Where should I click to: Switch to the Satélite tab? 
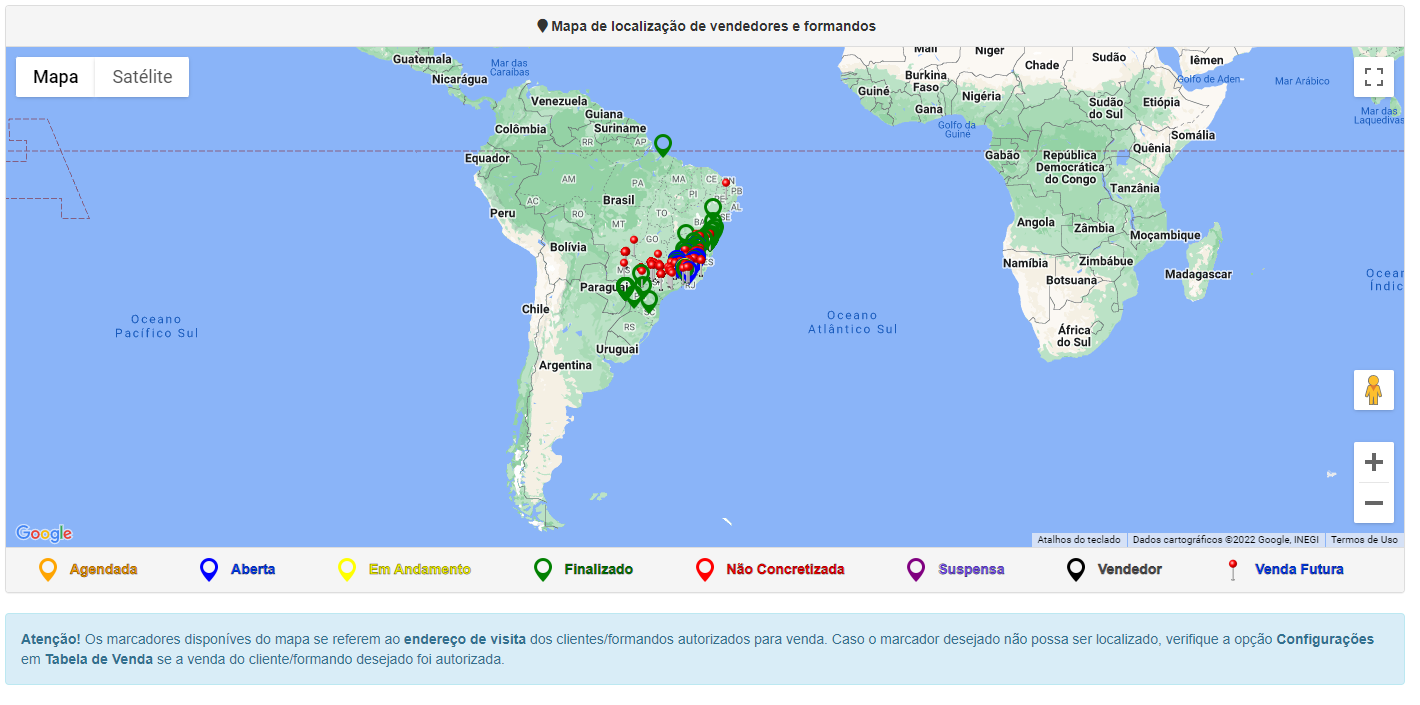140,76
